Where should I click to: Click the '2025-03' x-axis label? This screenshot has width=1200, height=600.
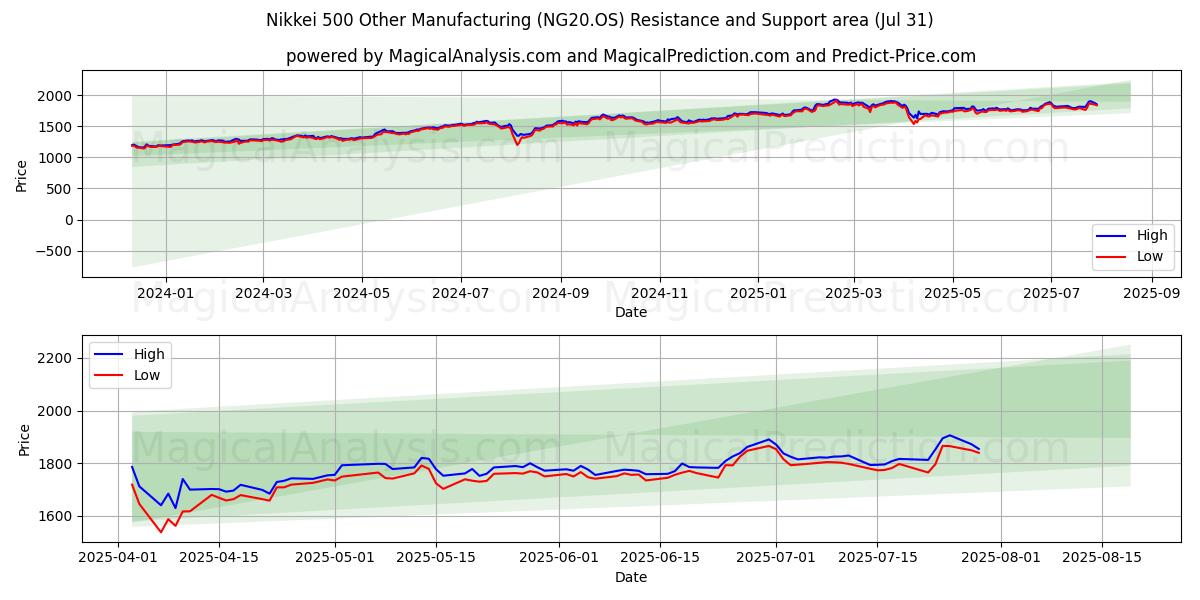853,293
